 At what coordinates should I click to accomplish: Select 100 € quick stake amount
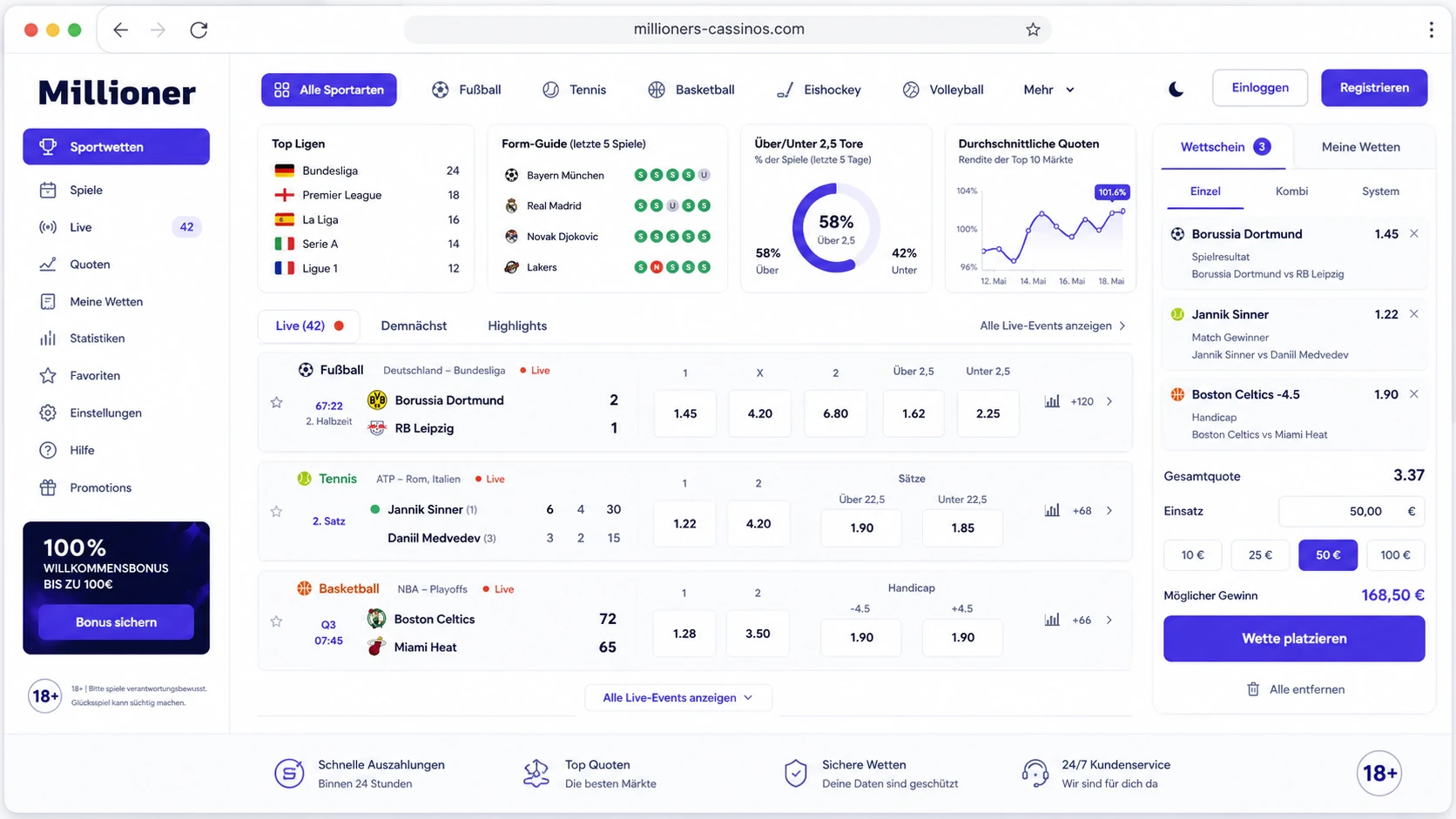point(1395,555)
